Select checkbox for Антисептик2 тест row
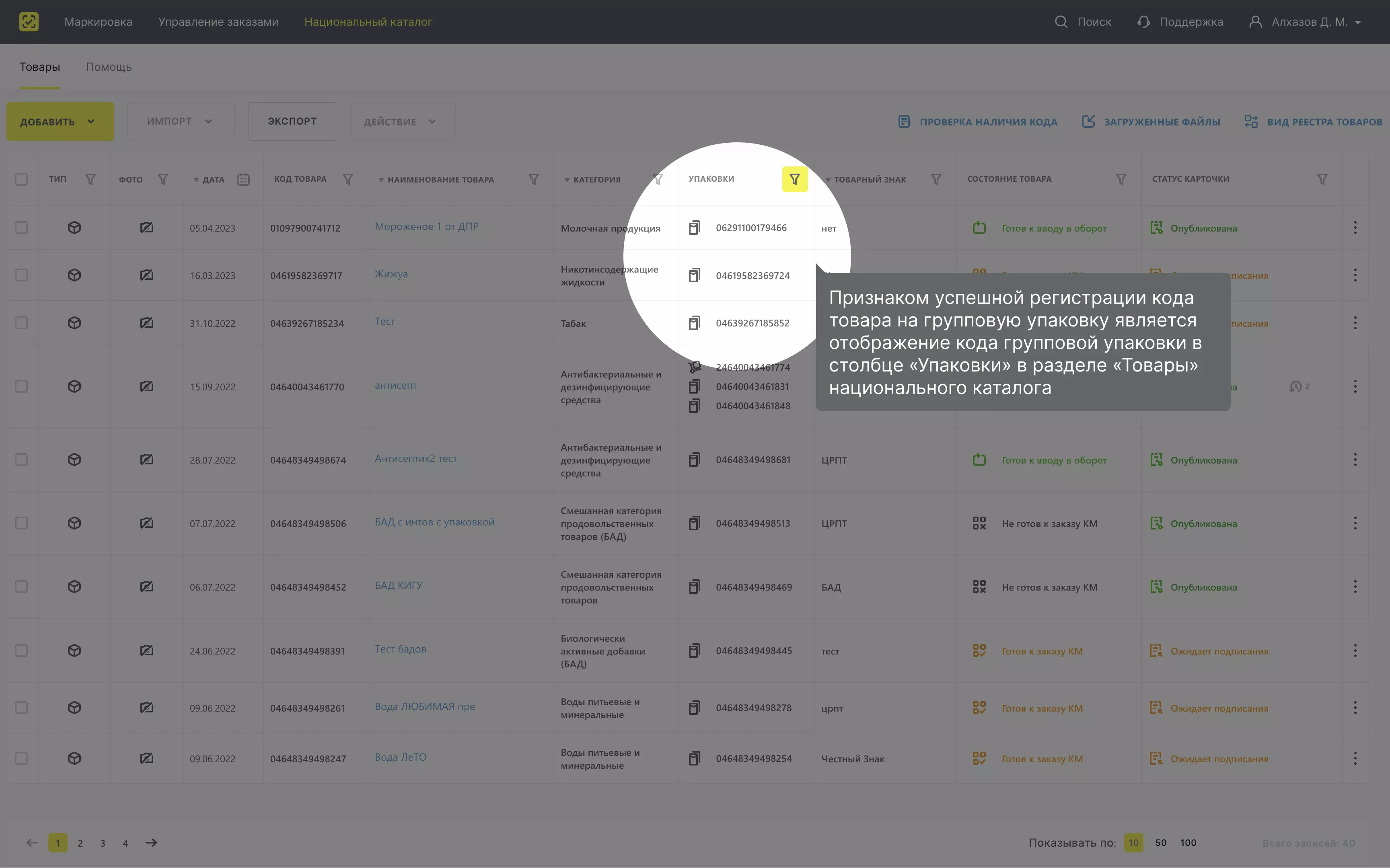The height and width of the screenshot is (868, 1390). [21, 459]
